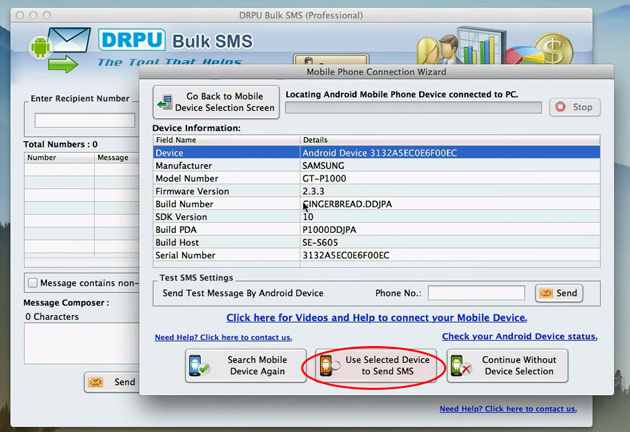The width and height of the screenshot is (630, 432).
Task: Click the P1000DDJPA value
Action: tap(329, 230)
